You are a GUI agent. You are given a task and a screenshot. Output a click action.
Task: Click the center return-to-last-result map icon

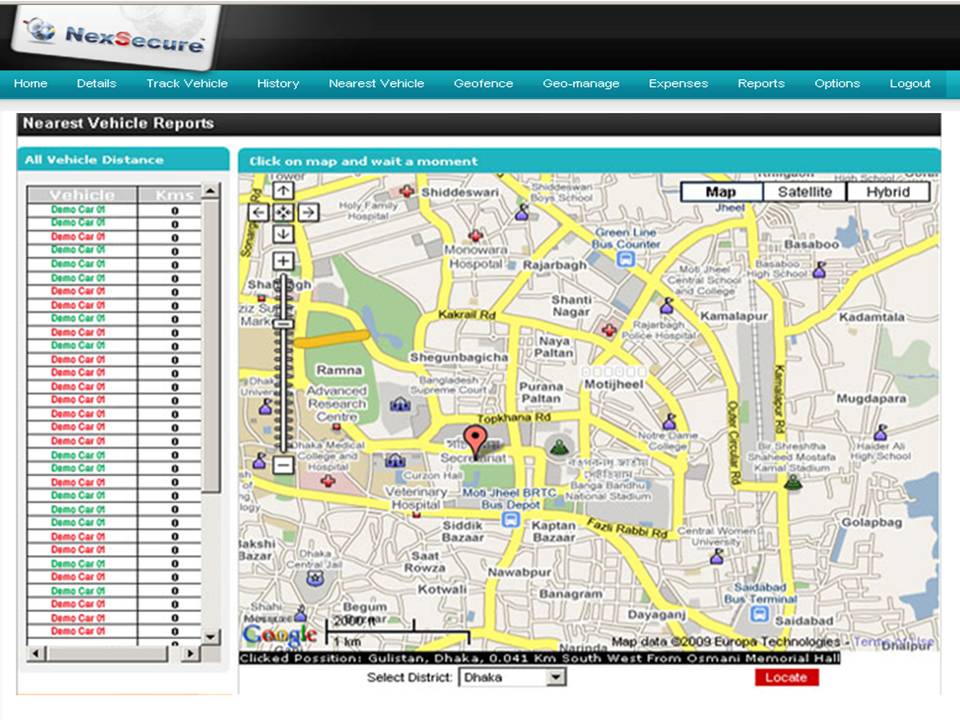(283, 212)
